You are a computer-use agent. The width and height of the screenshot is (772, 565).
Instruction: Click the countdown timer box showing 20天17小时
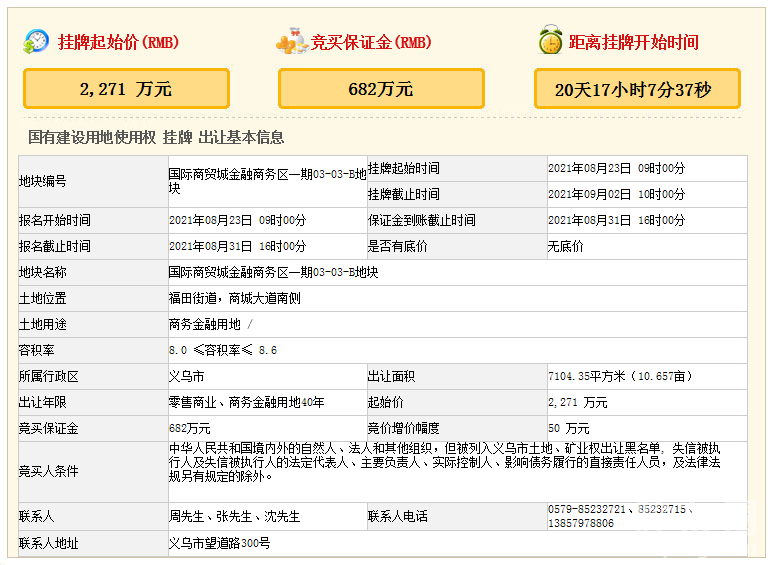tap(637, 89)
